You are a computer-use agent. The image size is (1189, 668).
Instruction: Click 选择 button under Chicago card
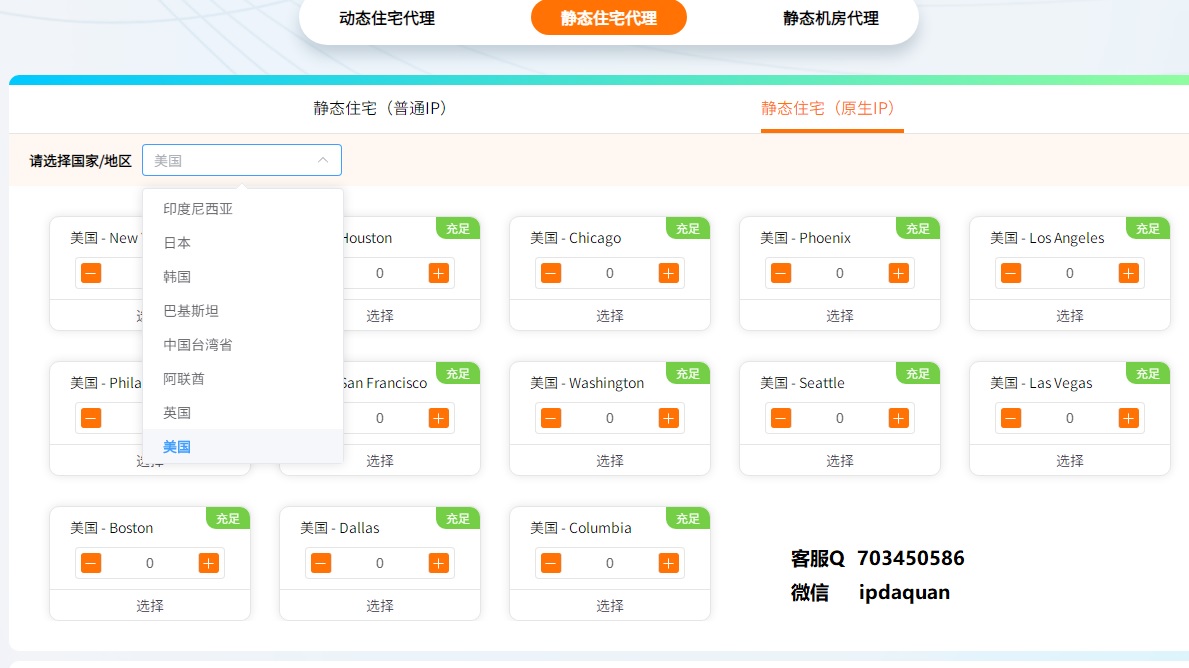coord(610,316)
